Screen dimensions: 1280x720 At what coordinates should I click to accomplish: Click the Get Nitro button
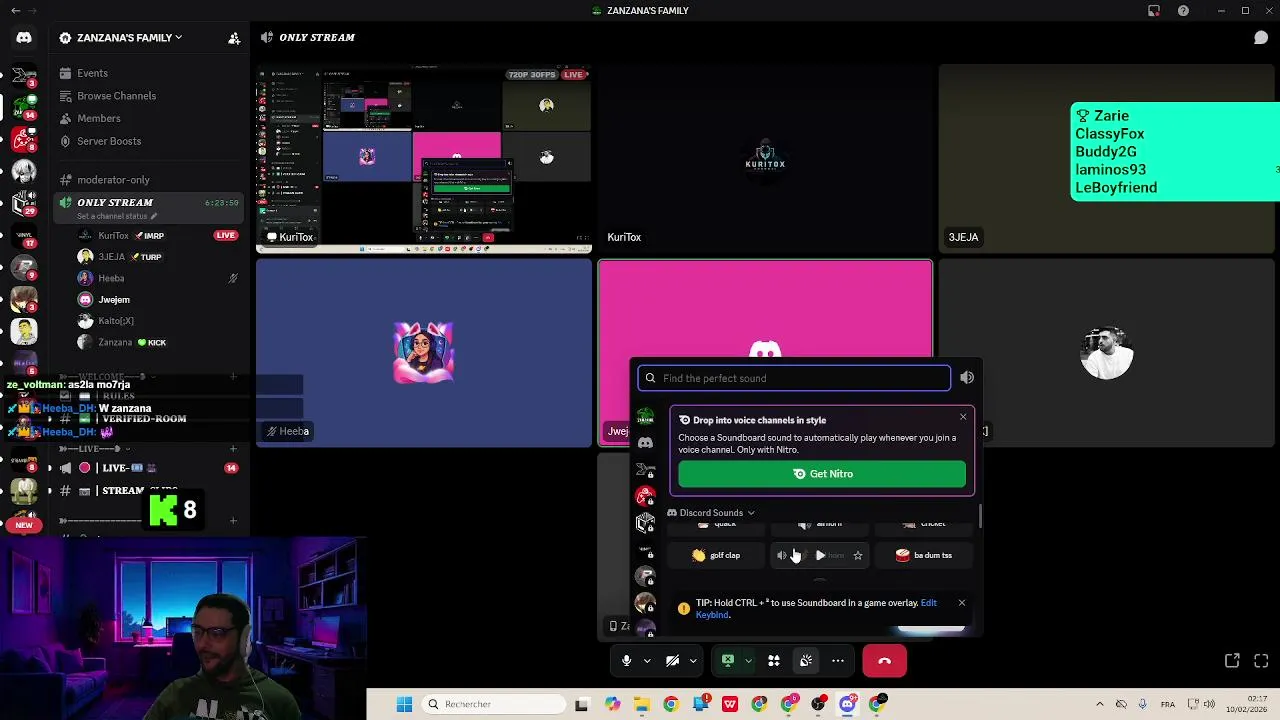822,474
